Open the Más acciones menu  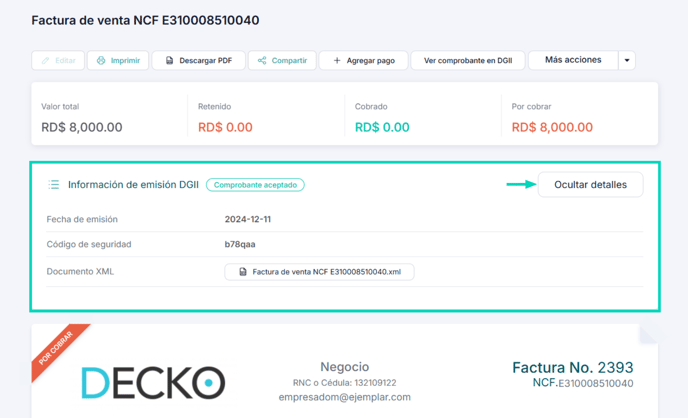(x=573, y=61)
